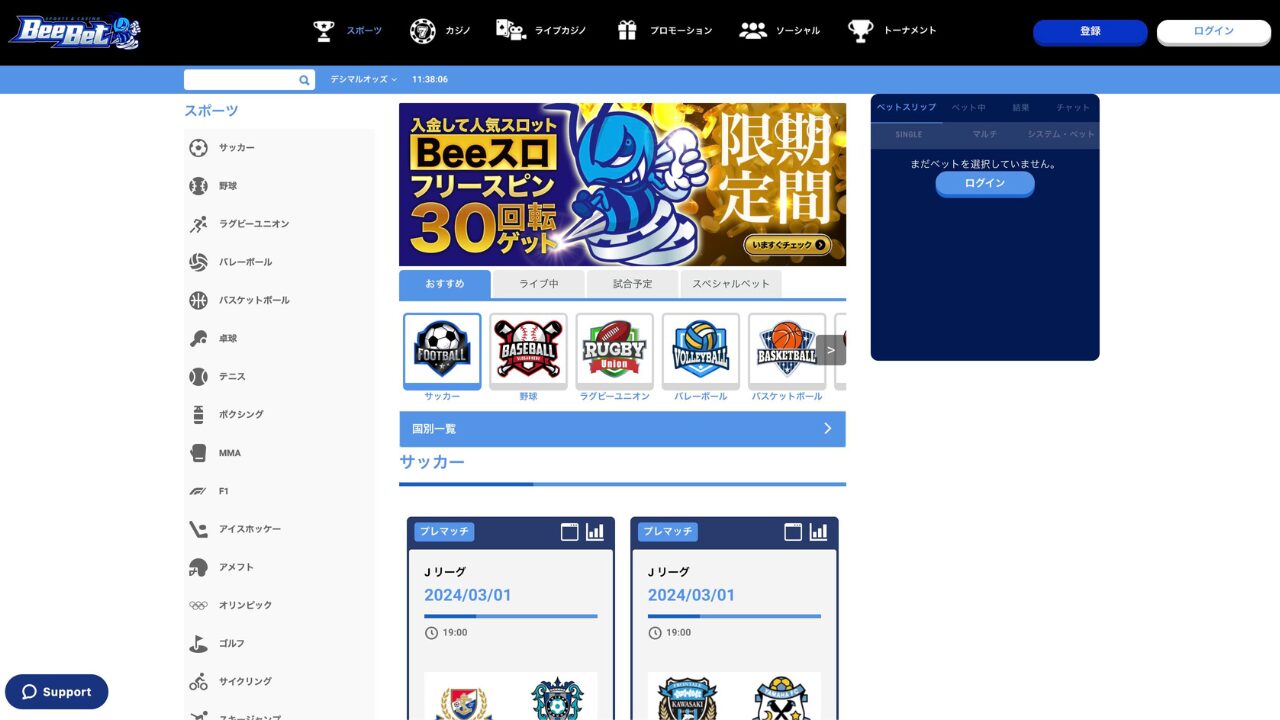The image size is (1280, 720).
Task: Click the header ログイン button
Action: (x=1214, y=32)
